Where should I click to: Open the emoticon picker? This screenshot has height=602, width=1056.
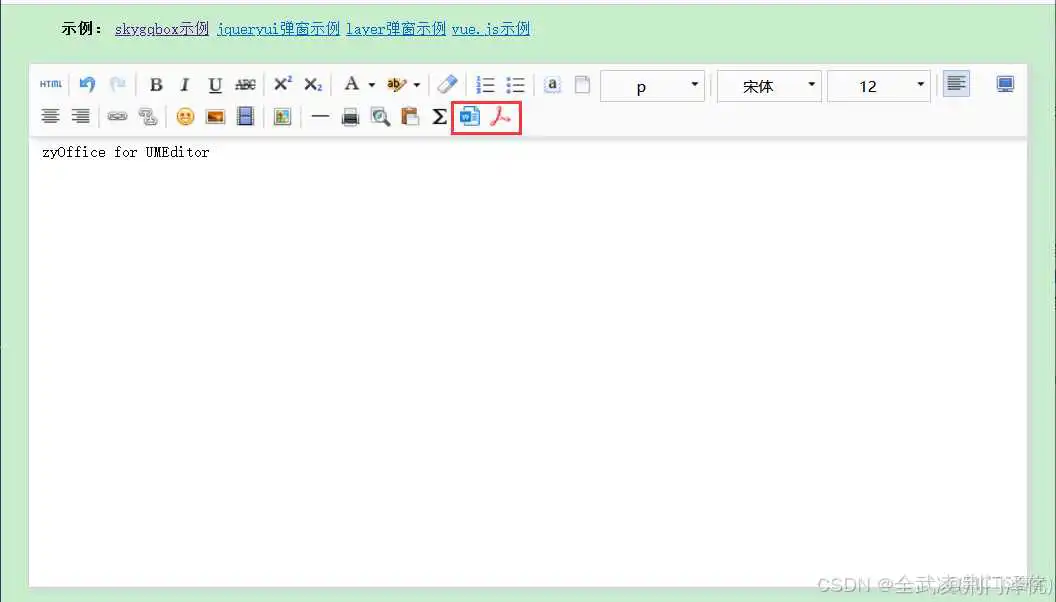tap(185, 117)
